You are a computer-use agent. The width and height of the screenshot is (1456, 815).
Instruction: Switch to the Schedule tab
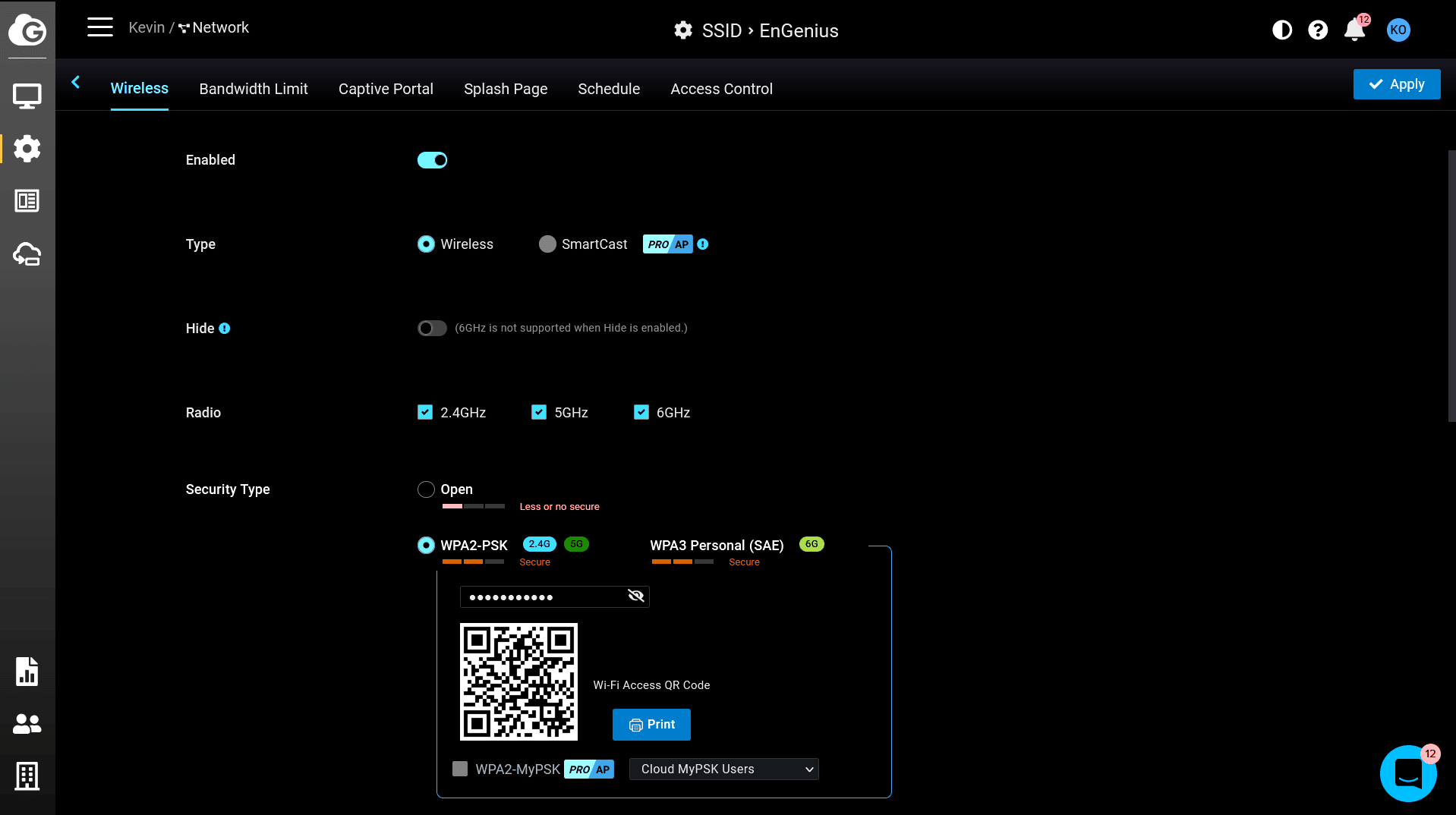tap(609, 89)
